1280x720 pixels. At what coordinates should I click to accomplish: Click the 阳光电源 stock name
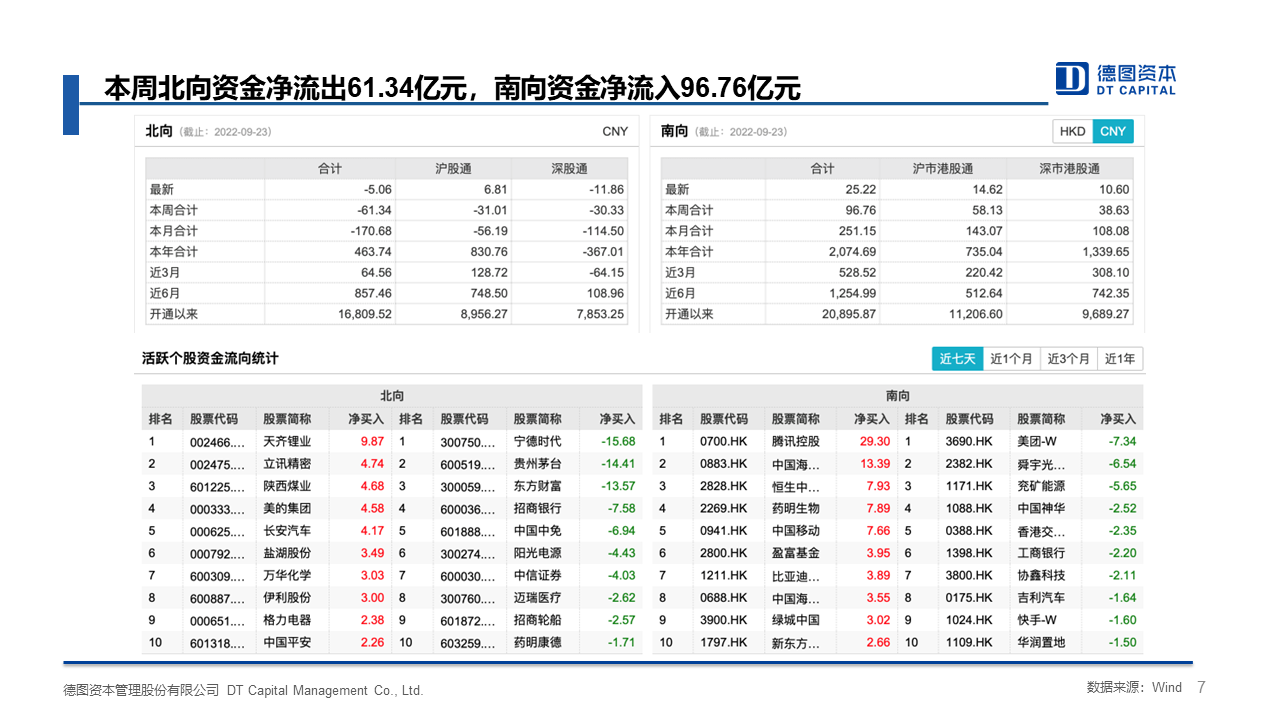coord(538,553)
